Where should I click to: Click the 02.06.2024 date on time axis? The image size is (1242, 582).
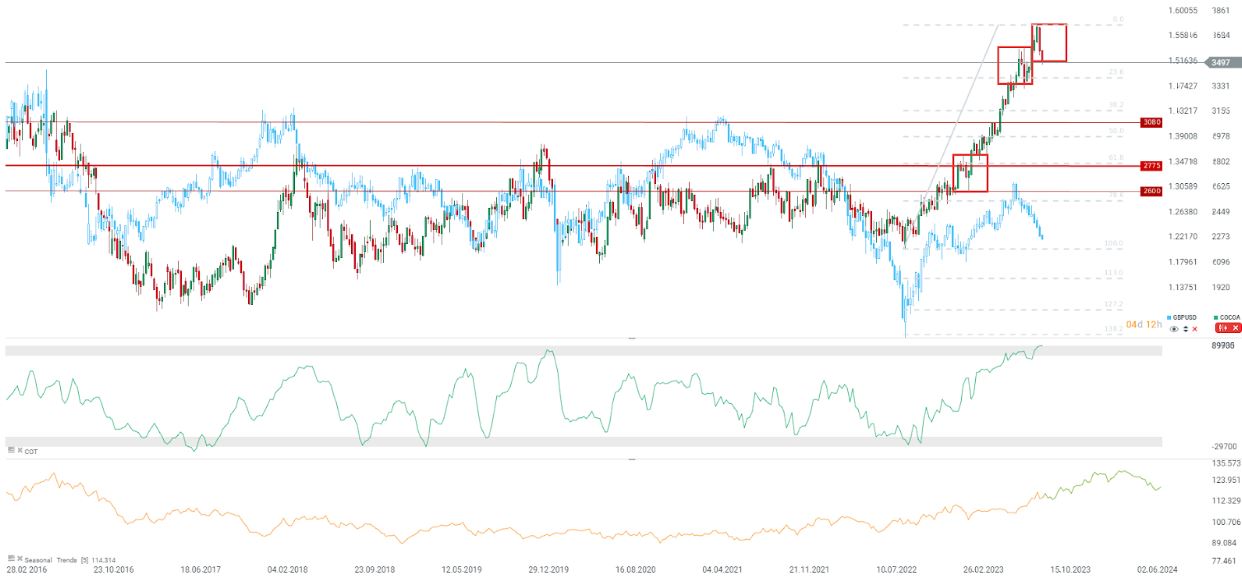(1158, 570)
